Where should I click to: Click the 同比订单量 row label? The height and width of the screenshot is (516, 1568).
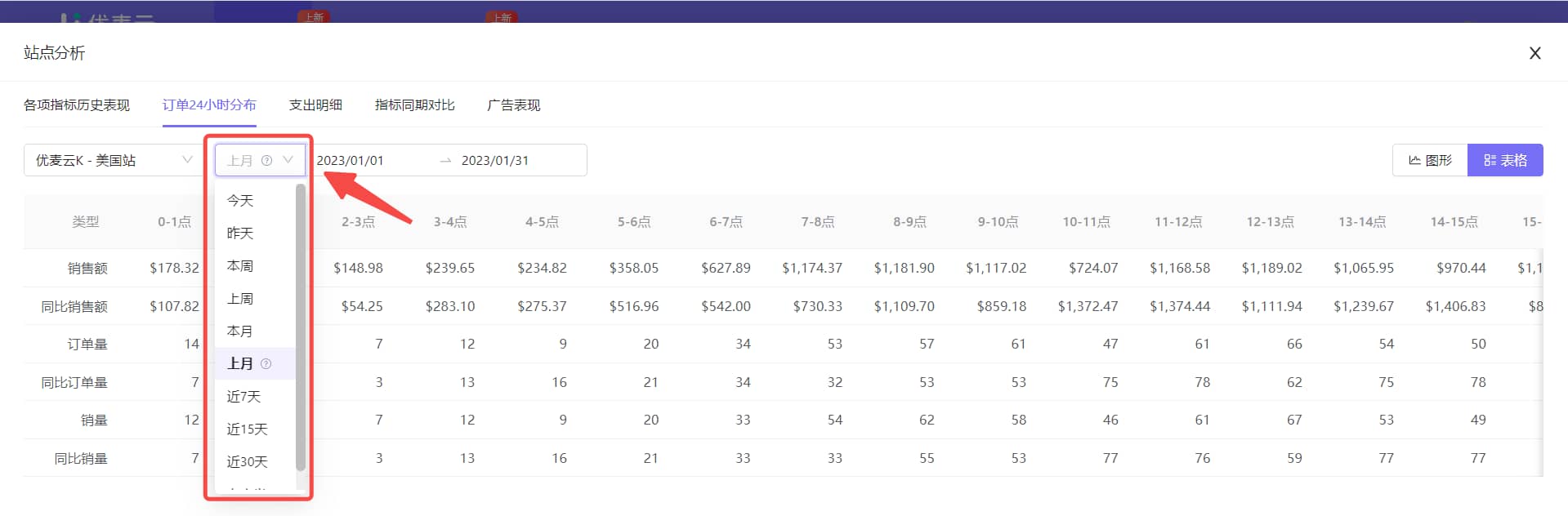pyautogui.click(x=74, y=382)
